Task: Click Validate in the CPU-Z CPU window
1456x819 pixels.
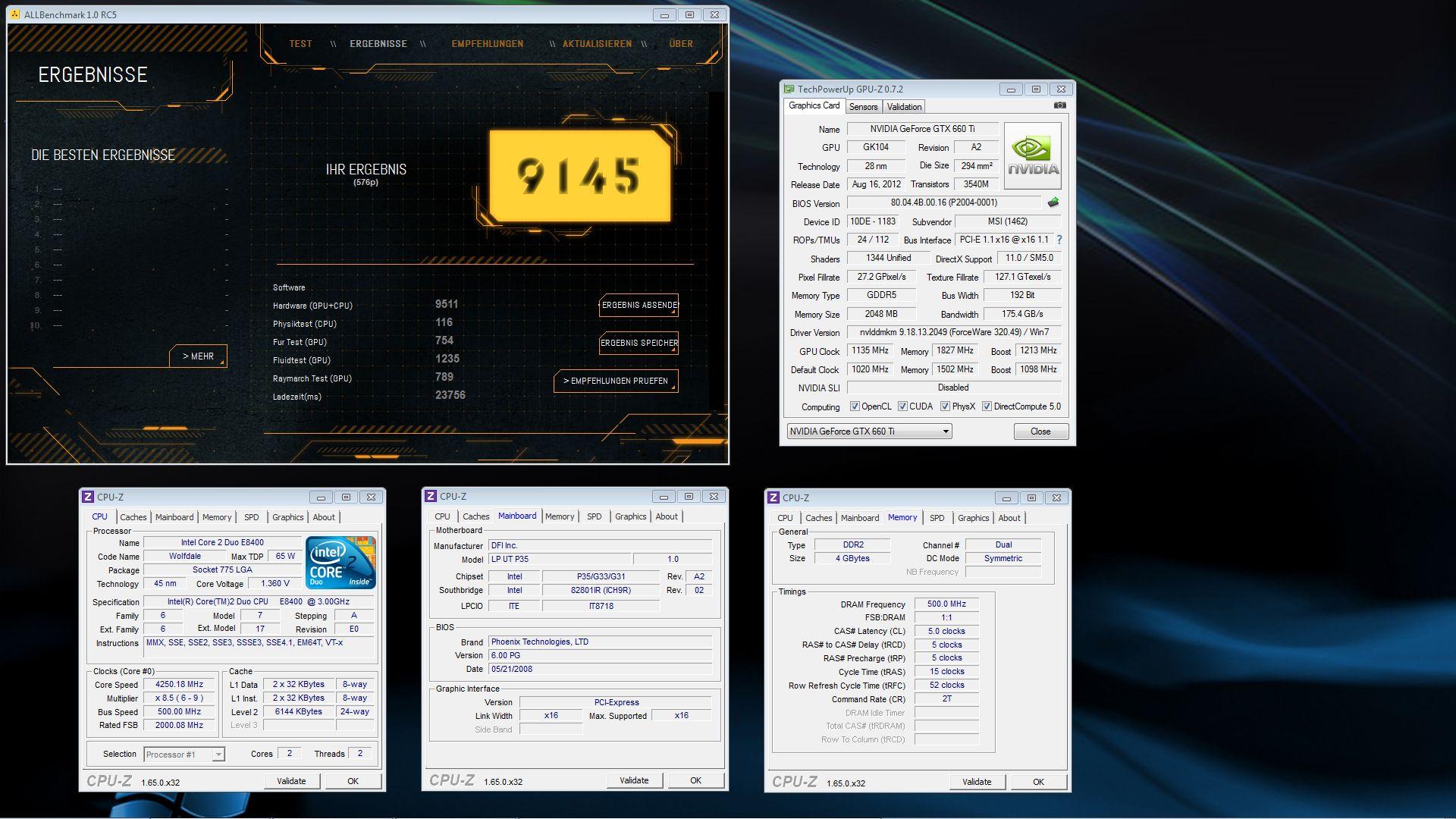Action: [291, 781]
